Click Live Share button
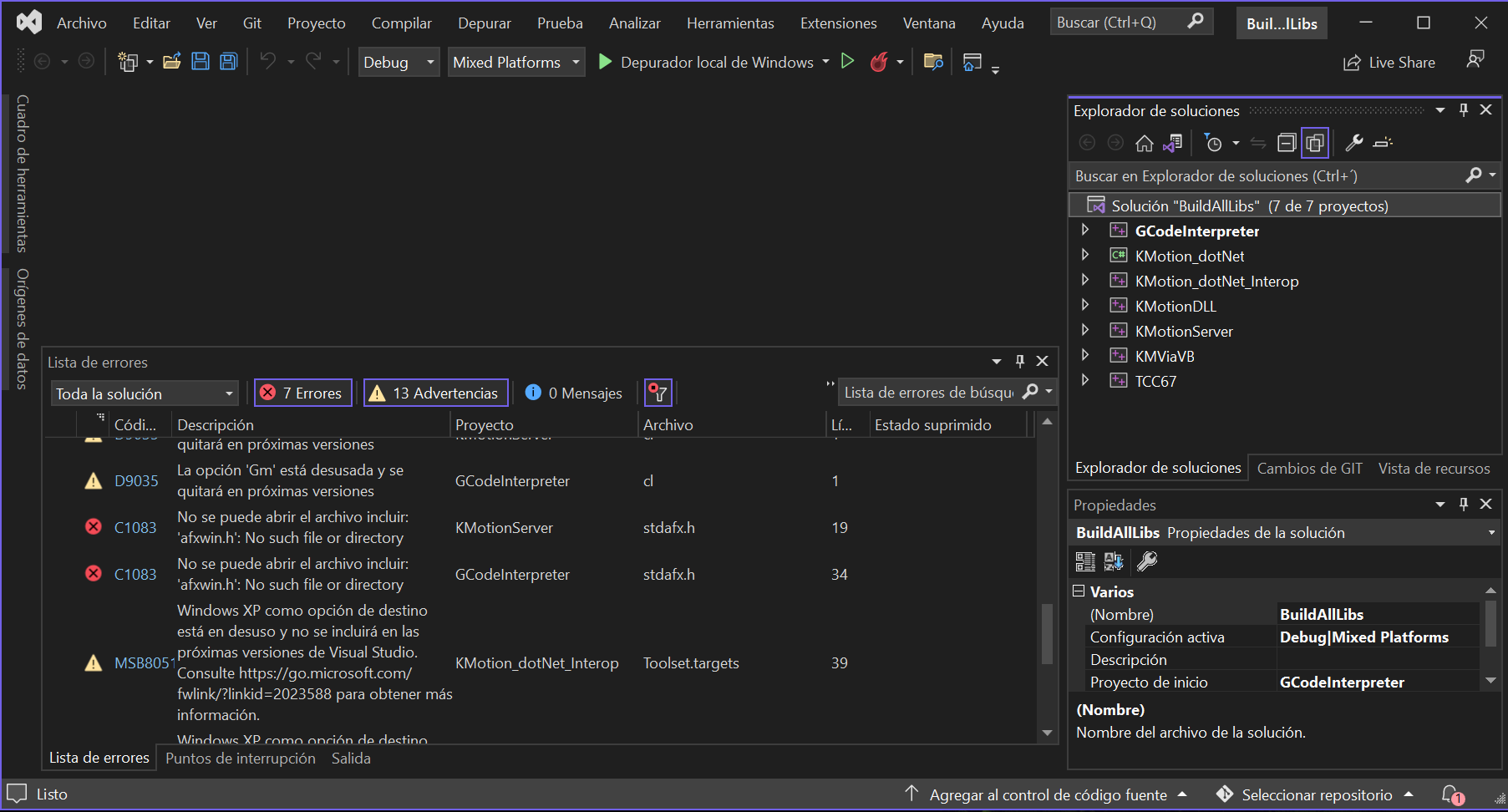This screenshot has height=812, width=1508. 1389,63
